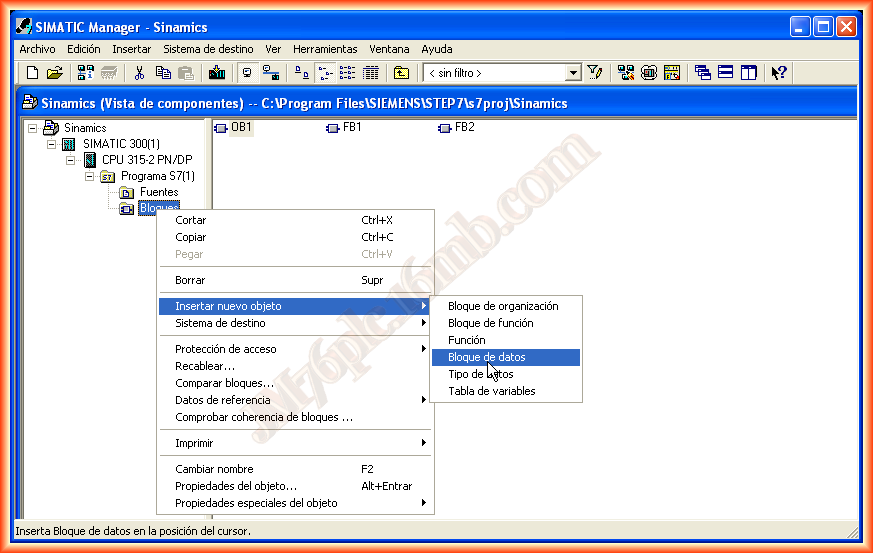The image size is (873, 553).
Task: Collapse the SIMATIC 300(1) tree node
Action: click(x=52, y=144)
